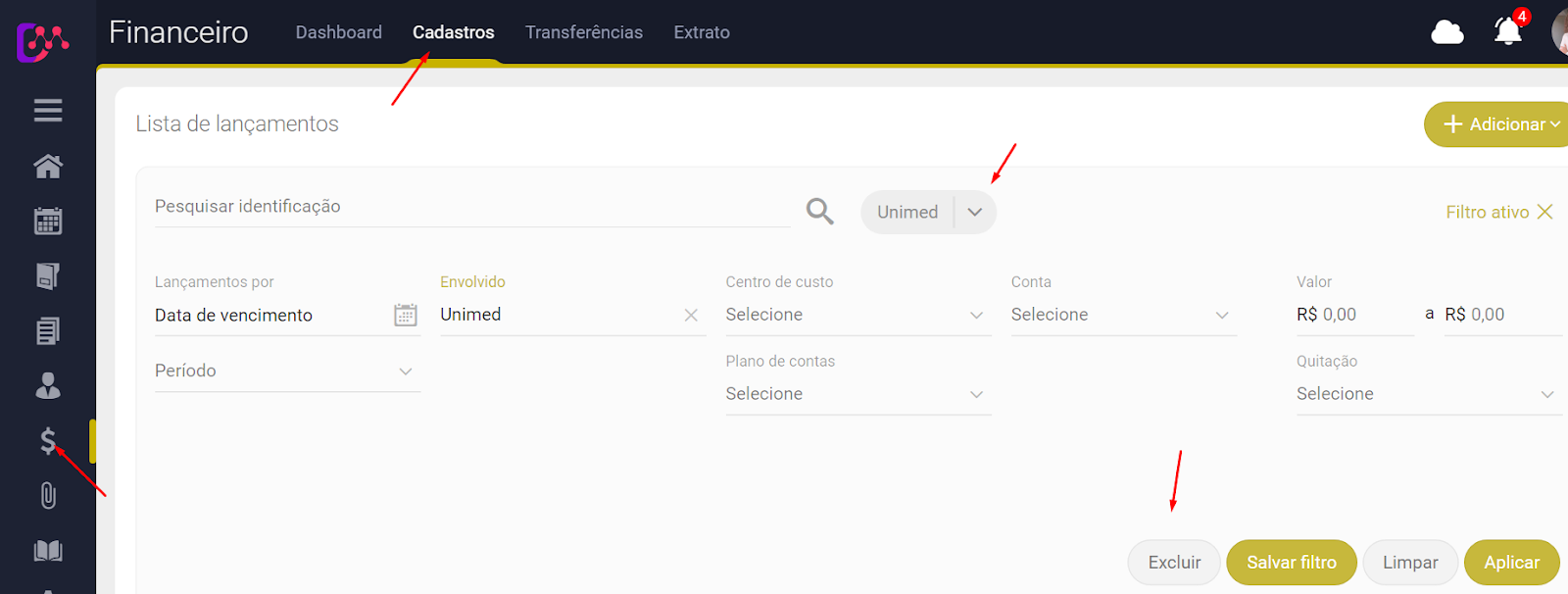Expand the Período dropdown

coord(286,371)
